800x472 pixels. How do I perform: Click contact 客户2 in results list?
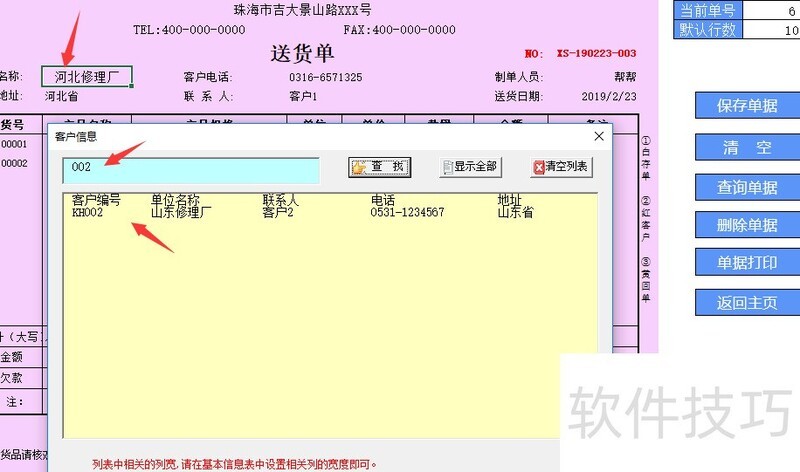278,212
